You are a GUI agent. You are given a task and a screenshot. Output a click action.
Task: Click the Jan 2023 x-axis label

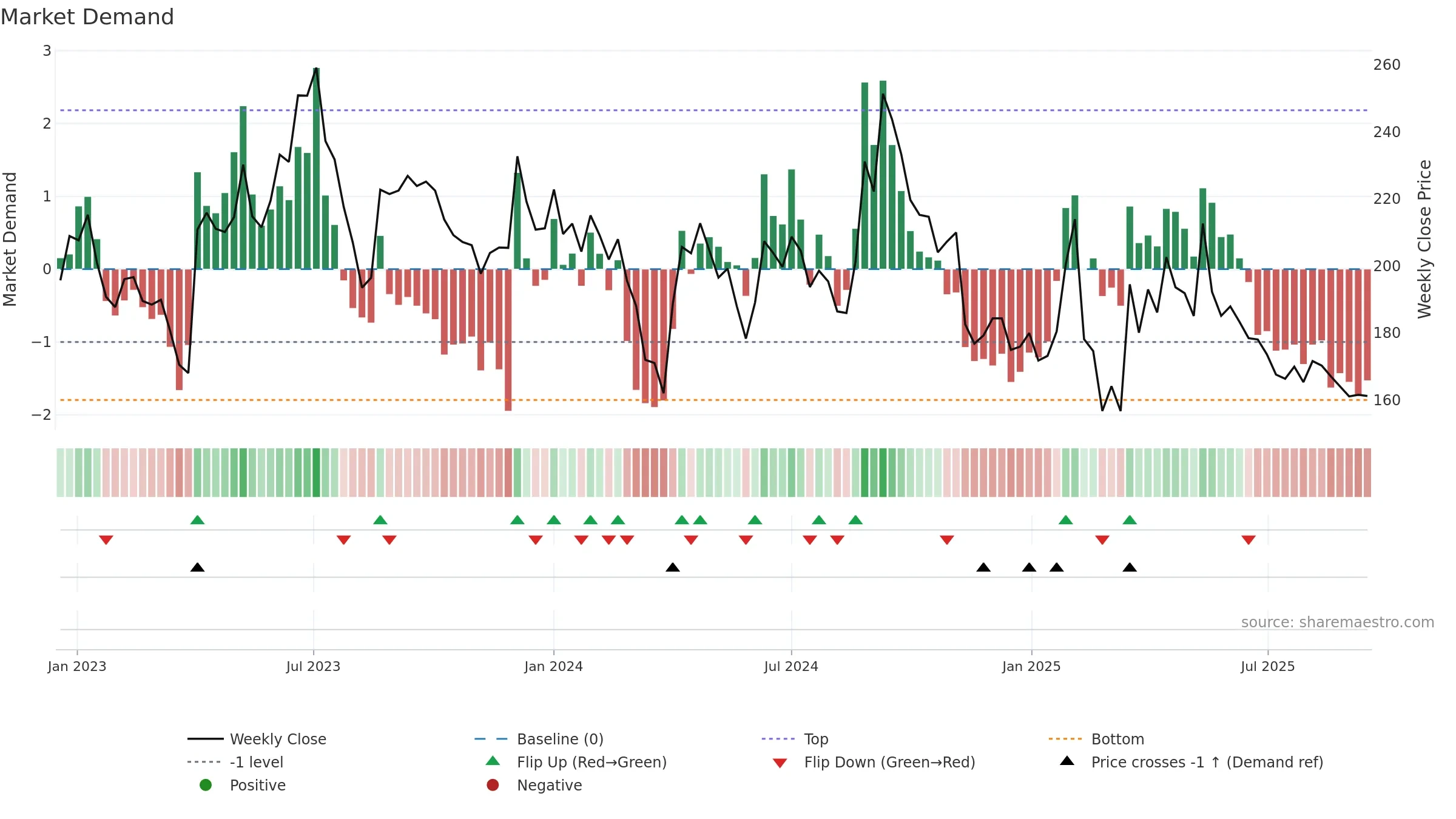pos(77,667)
